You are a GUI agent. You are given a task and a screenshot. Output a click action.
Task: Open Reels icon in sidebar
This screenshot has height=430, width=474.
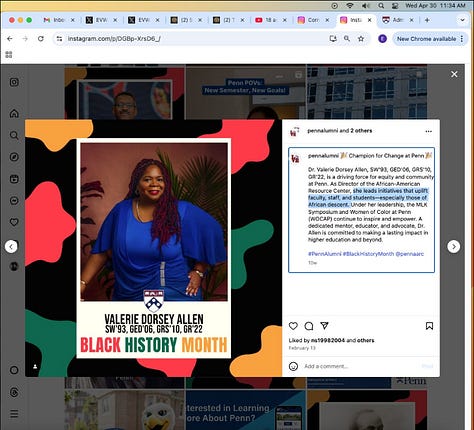[14, 179]
